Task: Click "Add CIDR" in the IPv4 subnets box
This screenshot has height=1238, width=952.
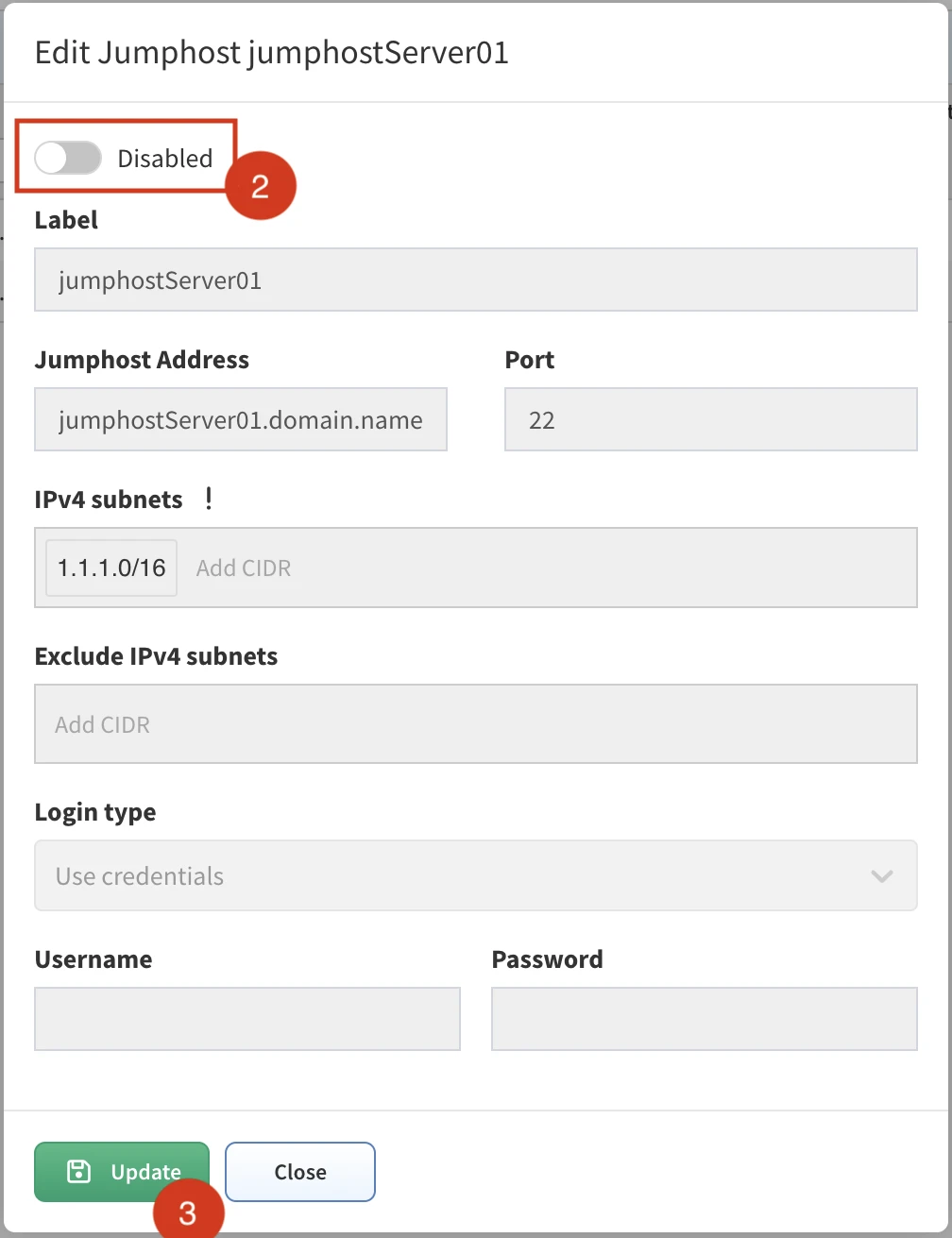Action: (244, 568)
